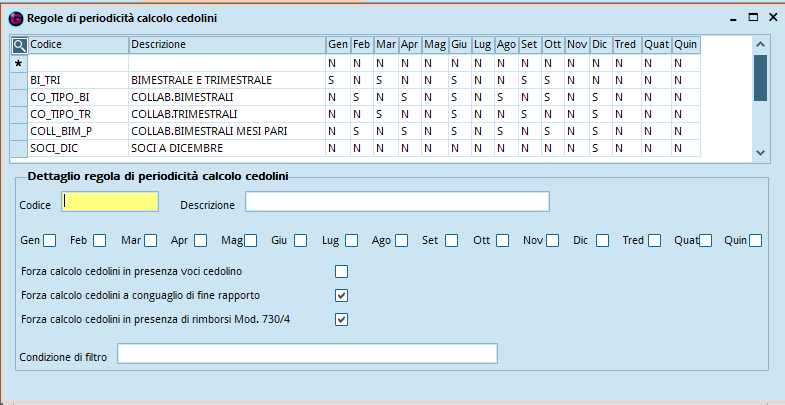
Task: Click the Gen cell of BI_TRI row
Action: [338, 80]
